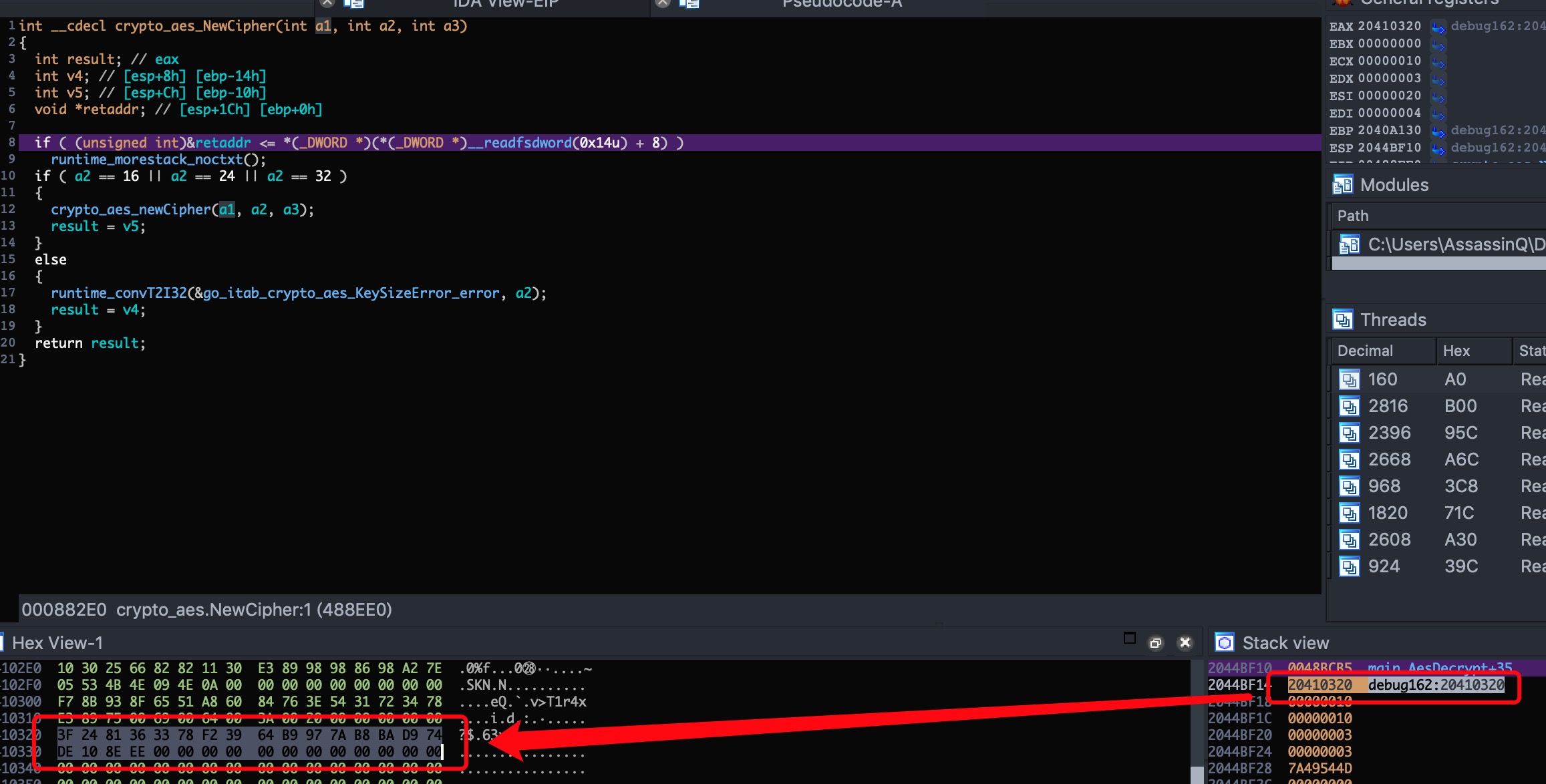1546x784 pixels.
Task: Click the Hex column header in Threads
Action: click(1456, 351)
